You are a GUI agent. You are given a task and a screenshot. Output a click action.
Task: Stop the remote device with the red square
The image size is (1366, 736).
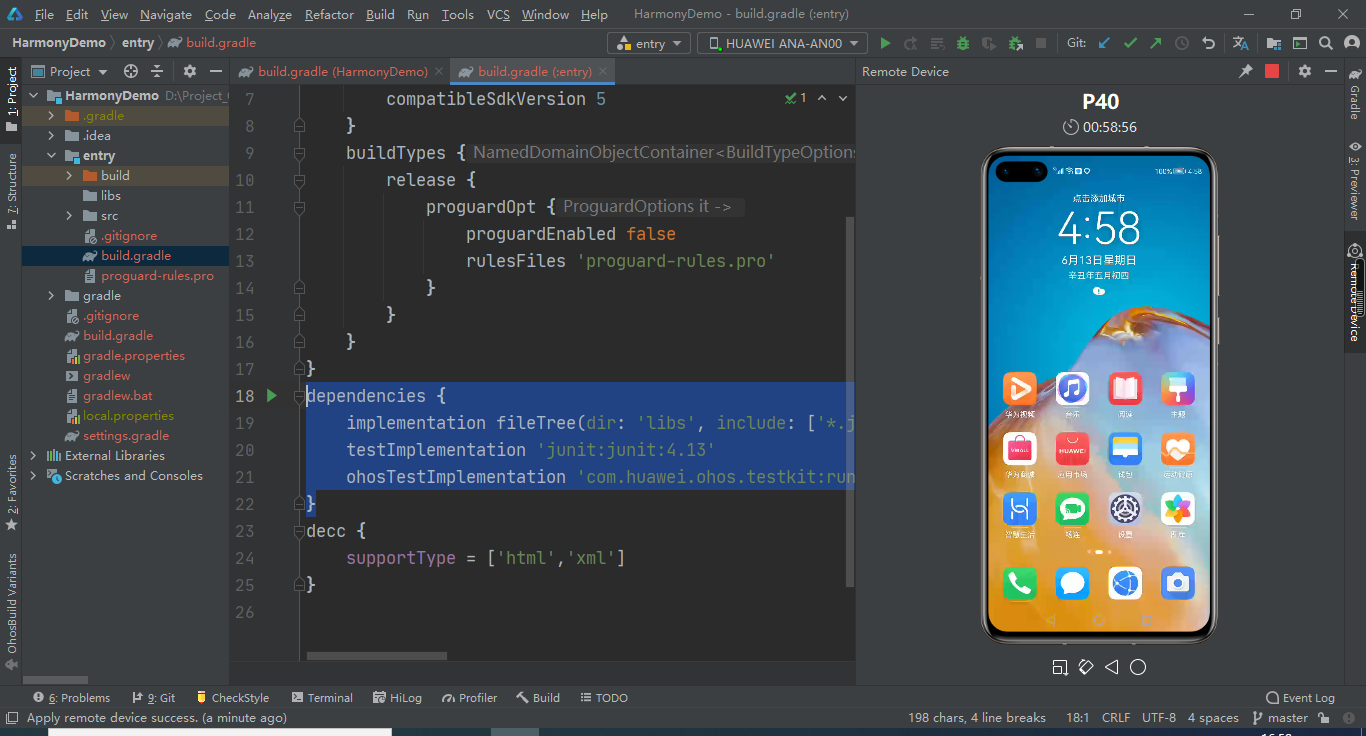1272,71
